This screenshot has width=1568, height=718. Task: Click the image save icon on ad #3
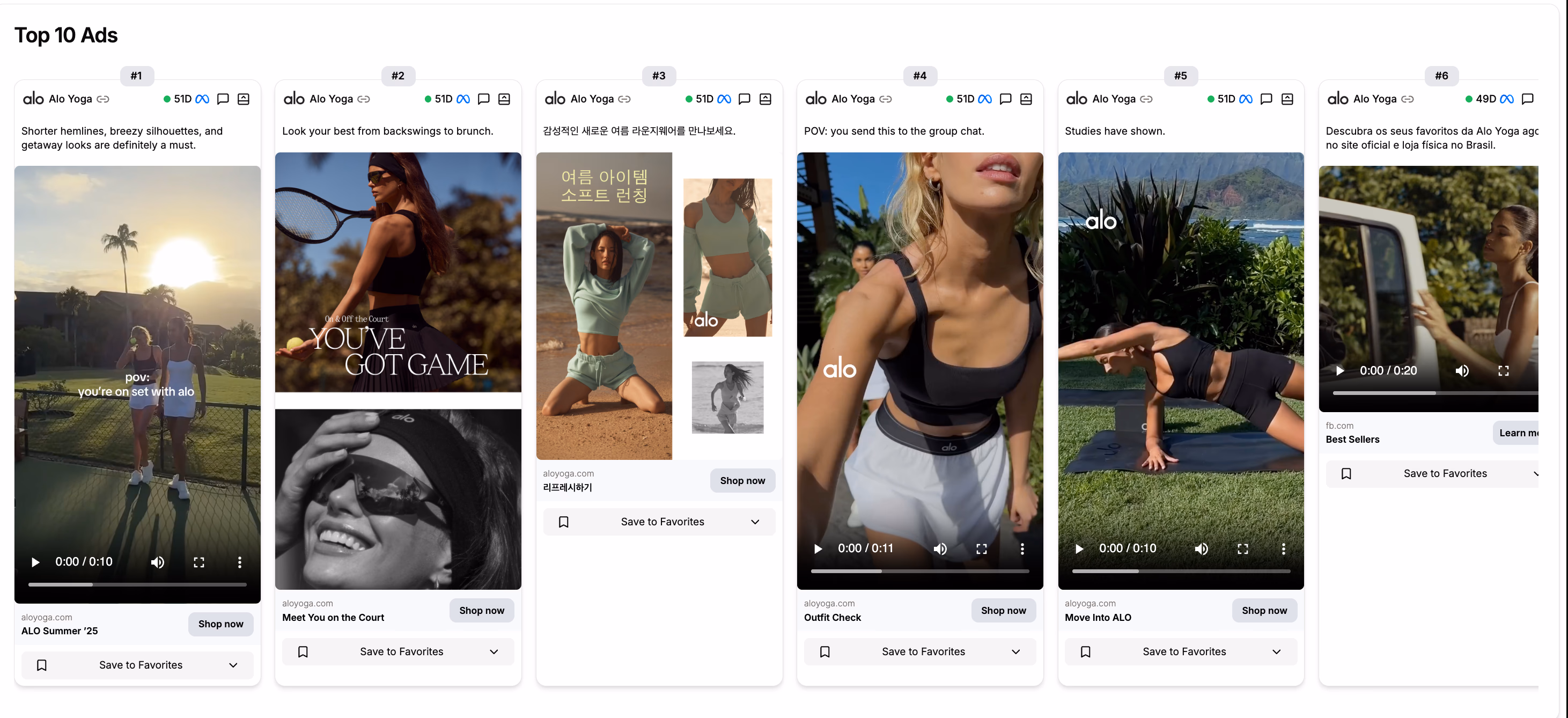765,99
